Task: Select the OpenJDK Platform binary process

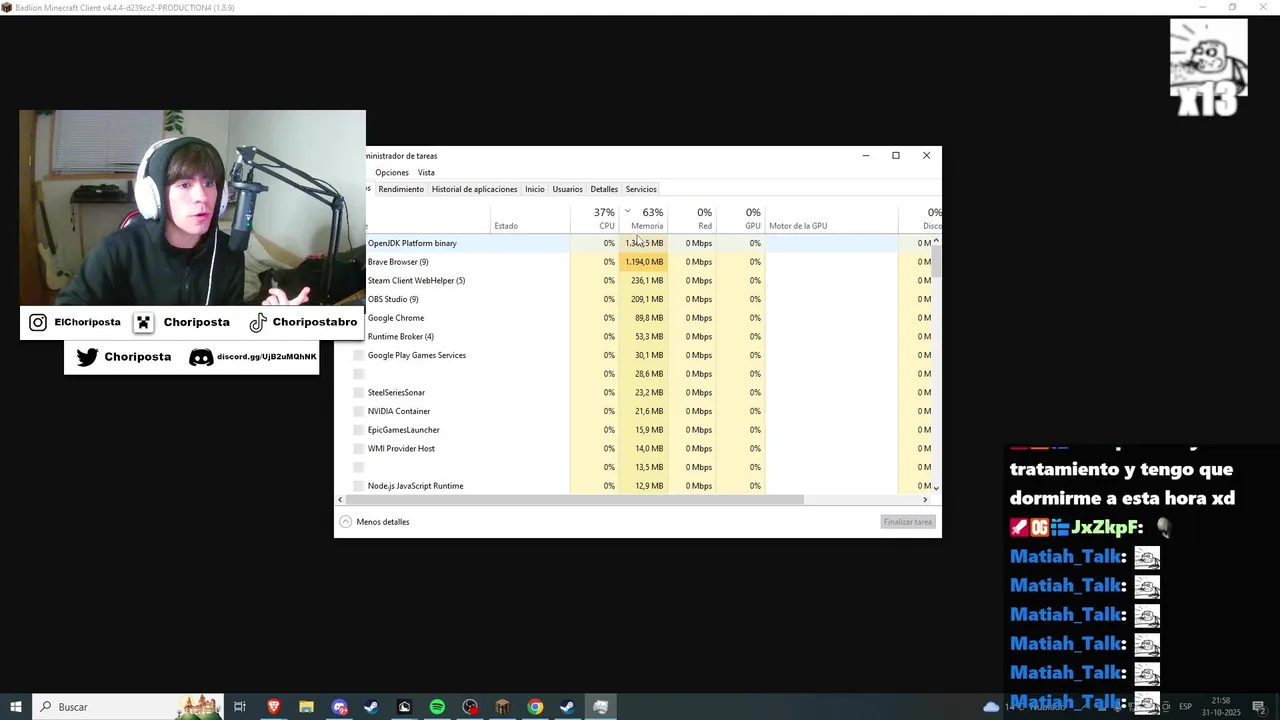Action: [412, 243]
